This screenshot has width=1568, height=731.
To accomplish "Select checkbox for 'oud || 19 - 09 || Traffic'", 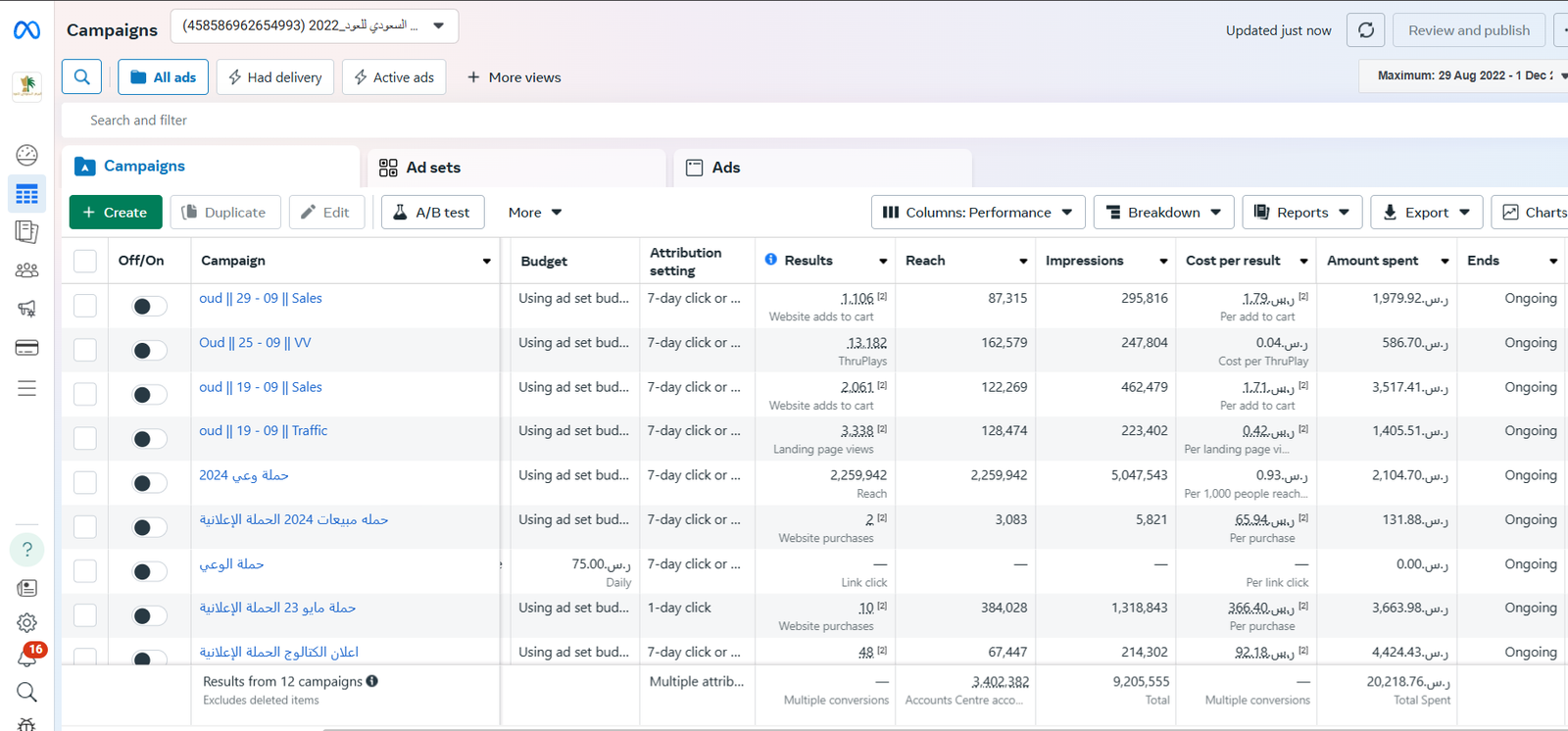I will (x=85, y=438).
